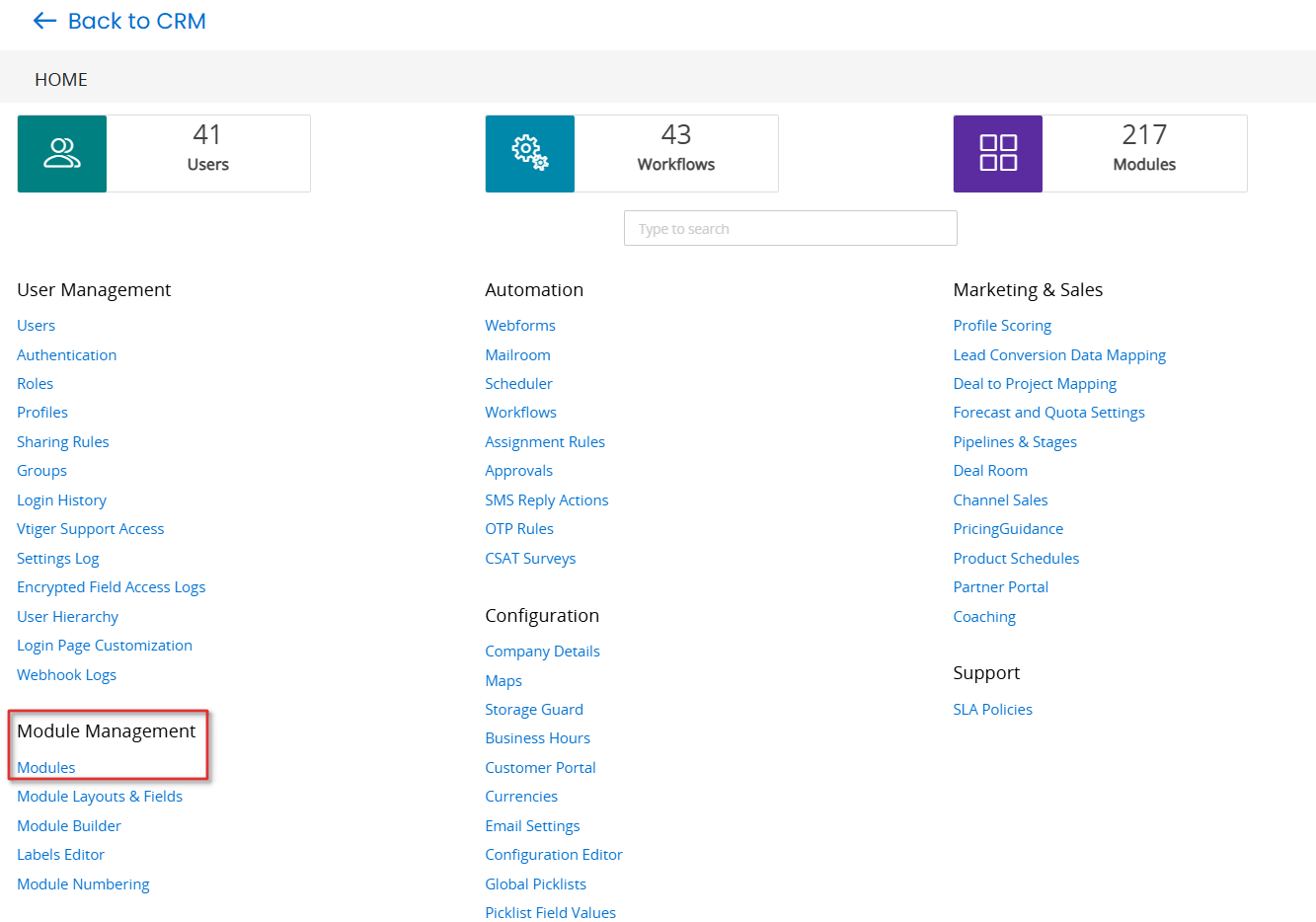
Task: Select the Login History link
Action: click(x=61, y=499)
